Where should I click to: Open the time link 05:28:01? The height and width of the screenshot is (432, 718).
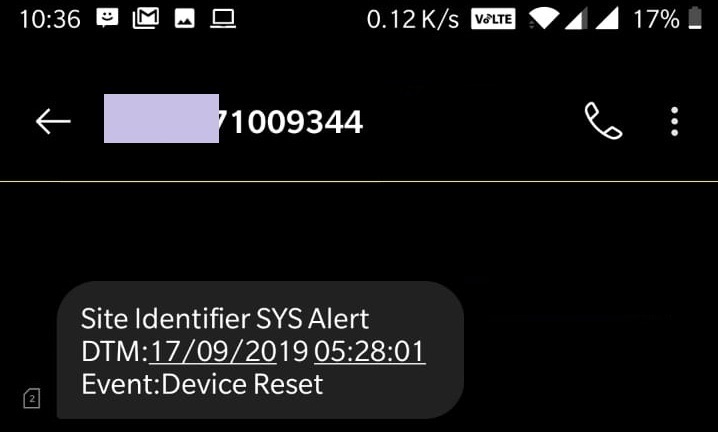370,351
